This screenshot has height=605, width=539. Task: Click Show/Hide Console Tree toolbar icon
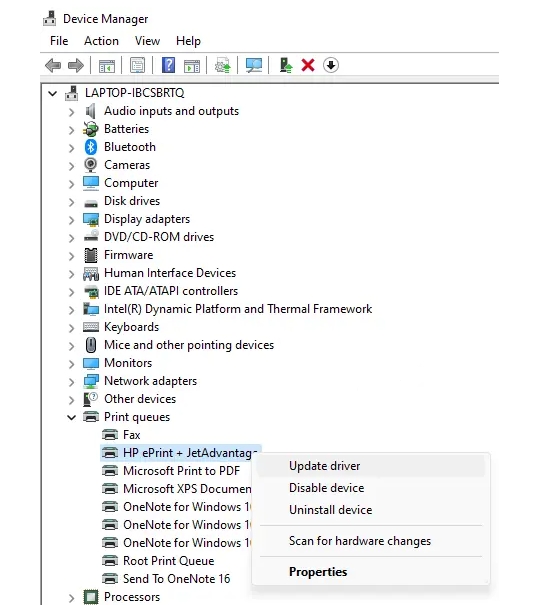tap(106, 66)
